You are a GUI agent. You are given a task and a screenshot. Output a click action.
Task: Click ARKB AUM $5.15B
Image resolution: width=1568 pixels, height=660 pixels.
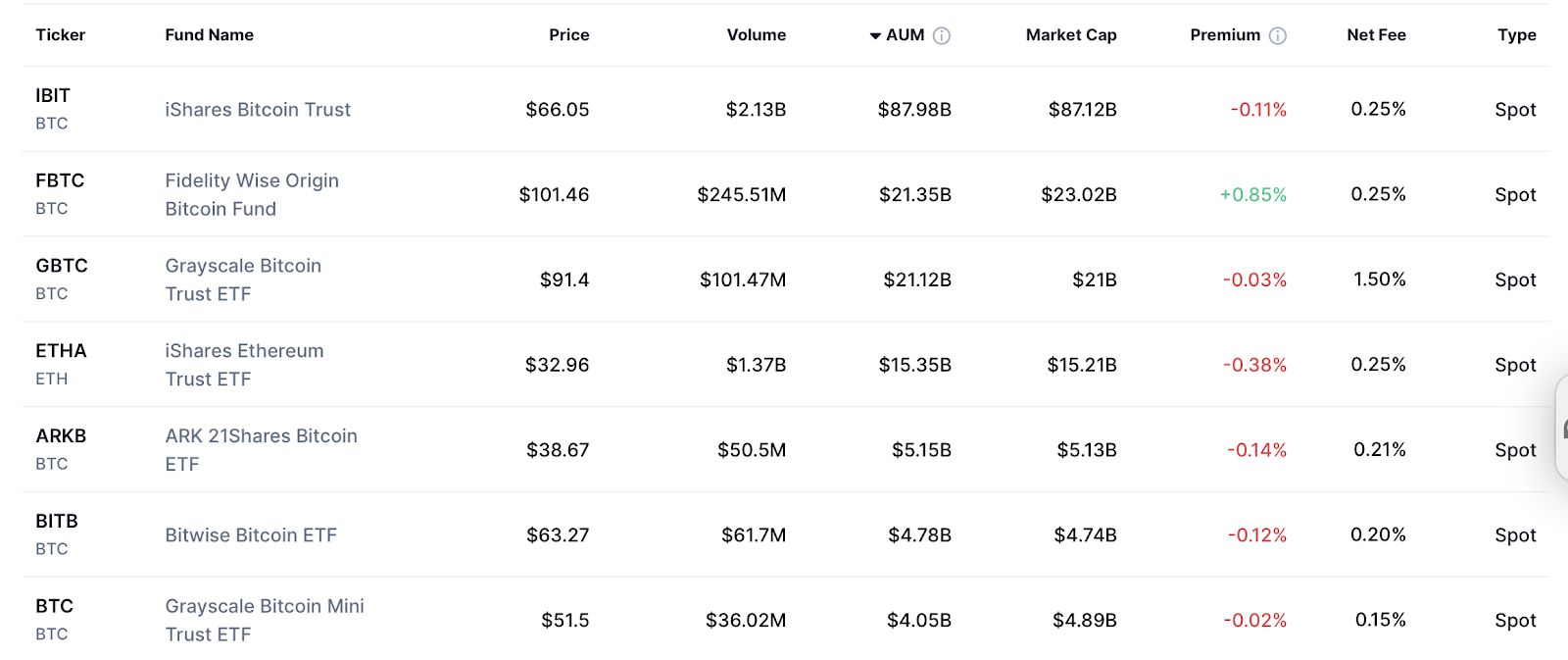[x=921, y=450]
